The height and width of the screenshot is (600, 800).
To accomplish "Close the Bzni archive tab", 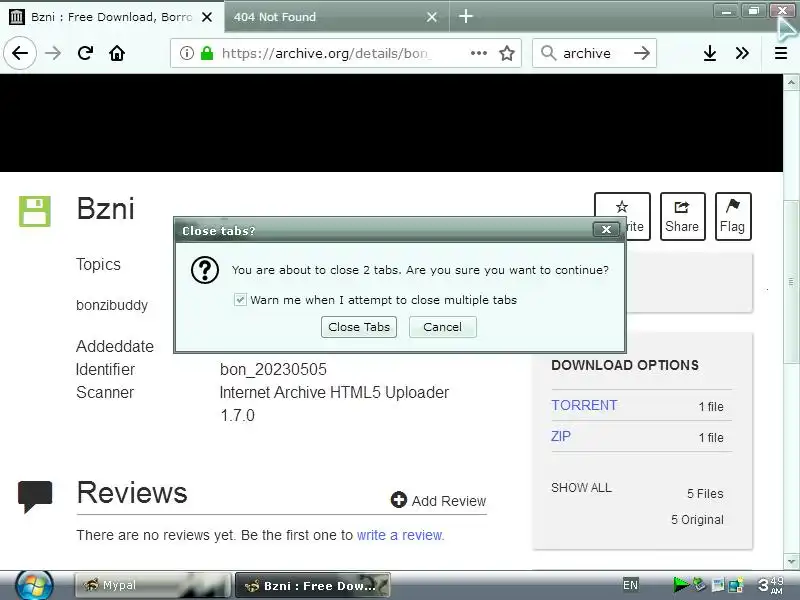I will coord(207,17).
